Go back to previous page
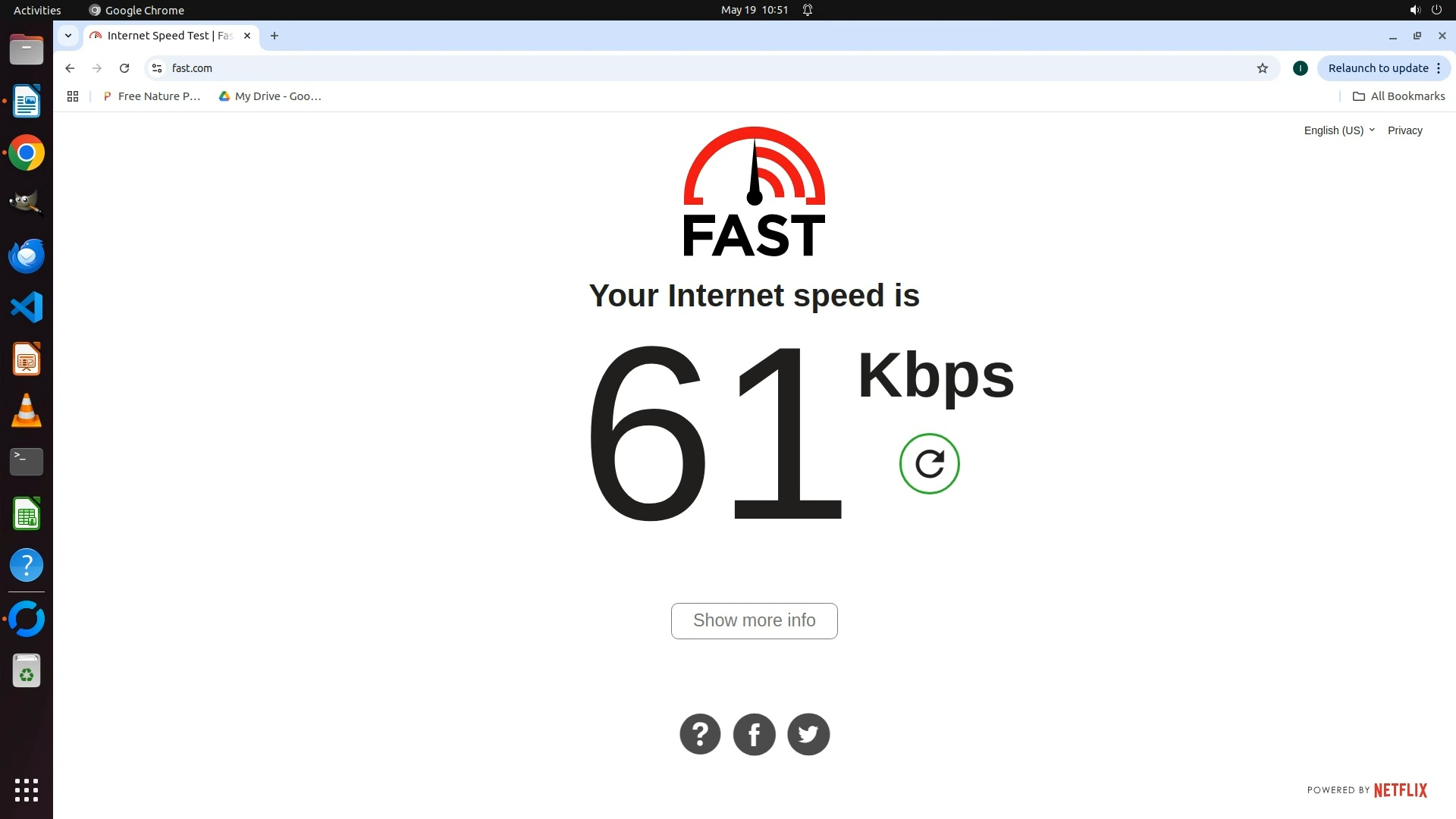Viewport: 1456px width, 819px height. [x=70, y=68]
